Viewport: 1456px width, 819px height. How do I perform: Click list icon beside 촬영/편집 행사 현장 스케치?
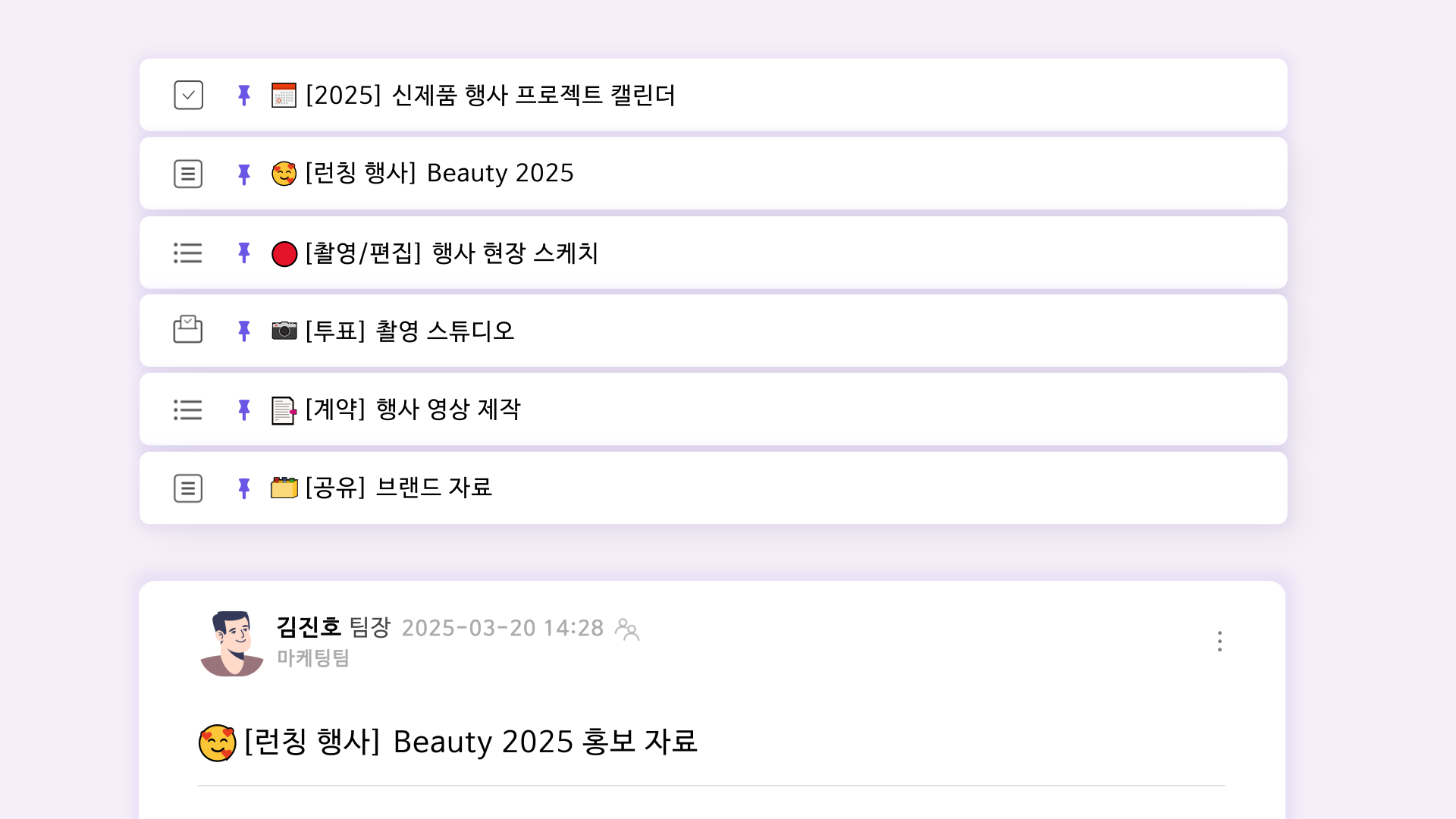188,253
